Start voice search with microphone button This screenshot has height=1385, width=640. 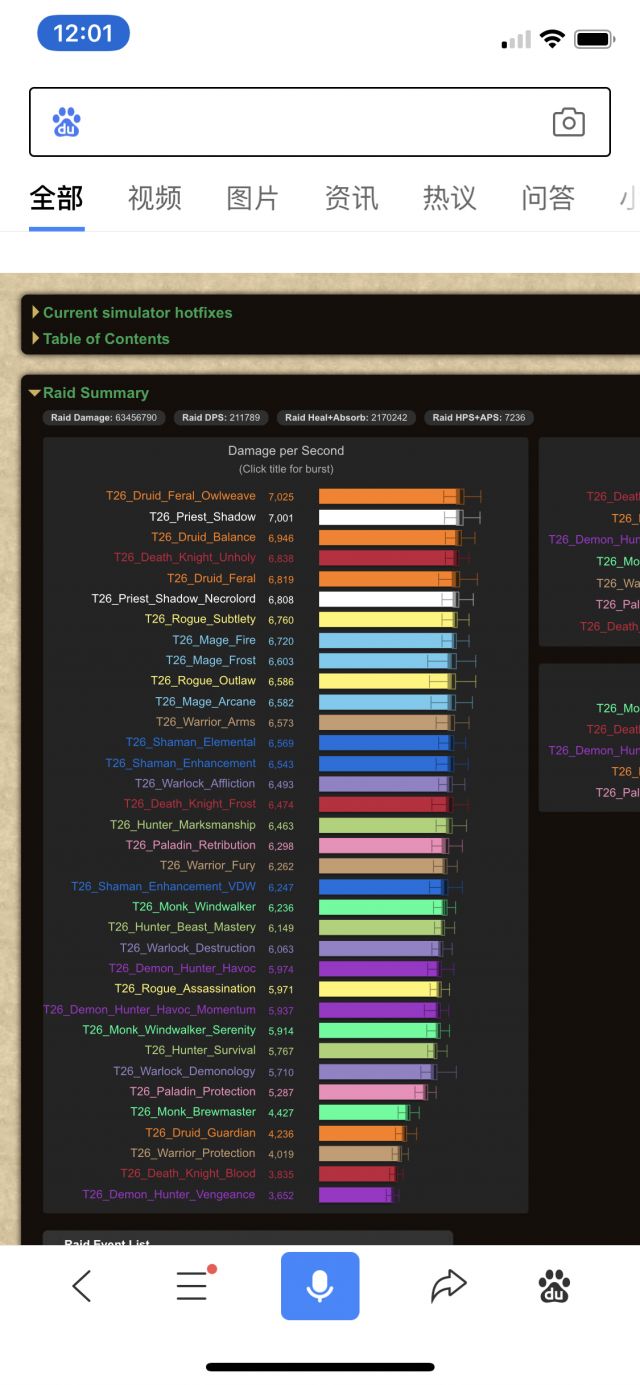point(319,1286)
